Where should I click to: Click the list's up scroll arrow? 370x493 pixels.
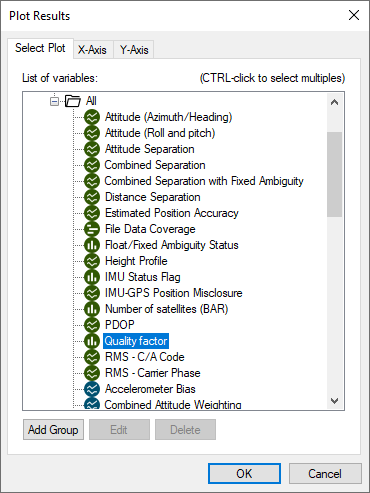(334, 102)
